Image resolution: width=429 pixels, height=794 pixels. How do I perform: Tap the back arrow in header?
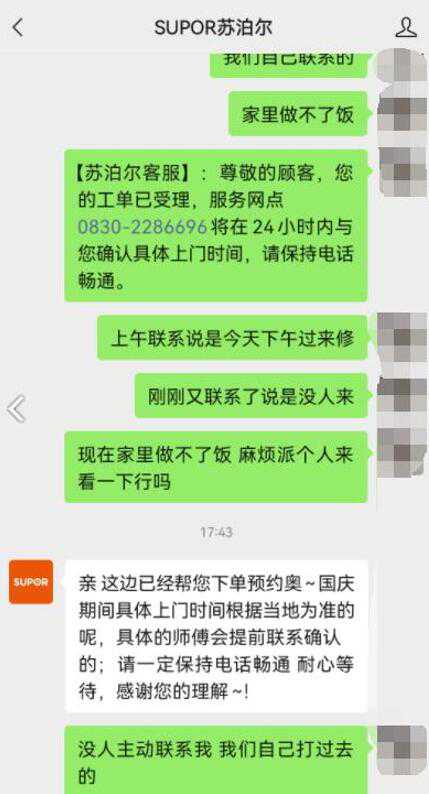[18, 27]
